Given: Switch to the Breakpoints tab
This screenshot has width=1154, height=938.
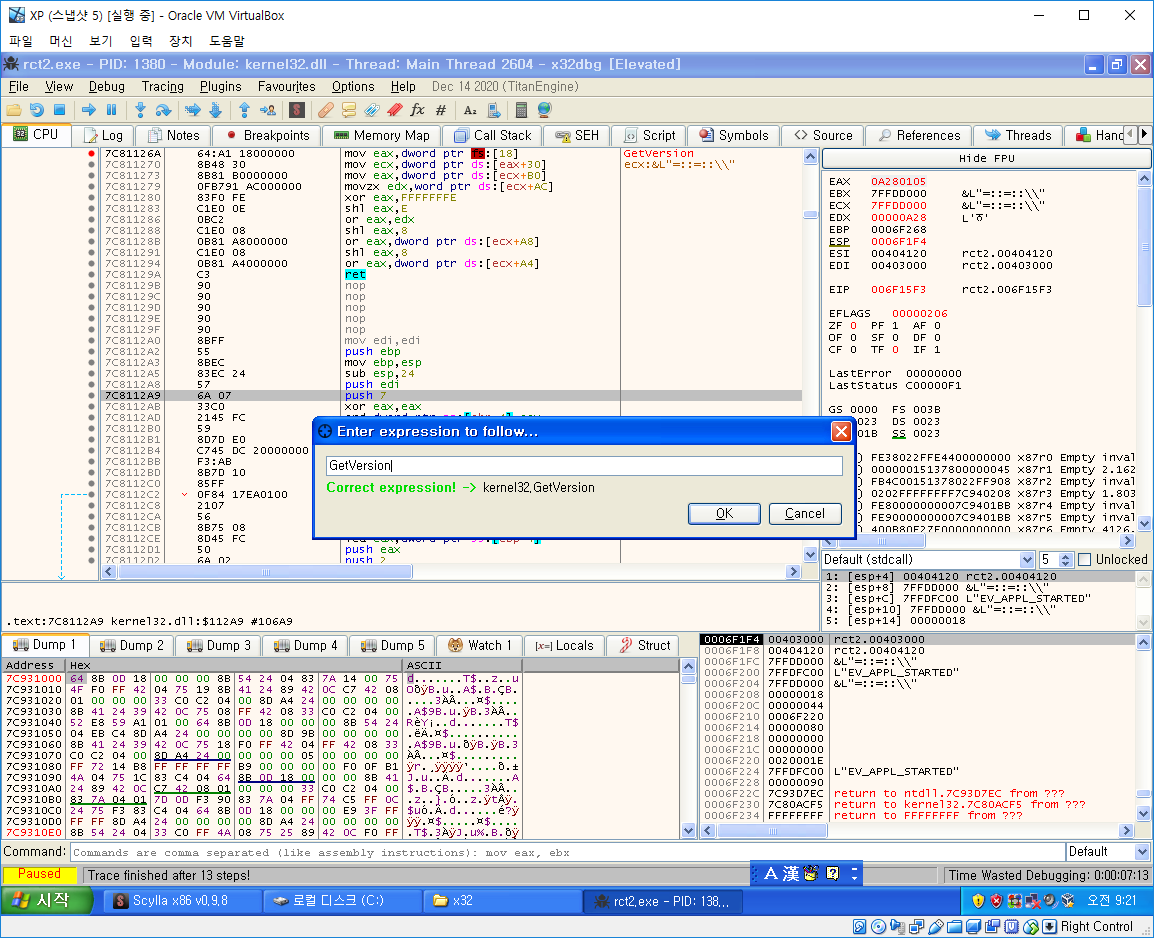Looking at the screenshot, I should pos(268,135).
